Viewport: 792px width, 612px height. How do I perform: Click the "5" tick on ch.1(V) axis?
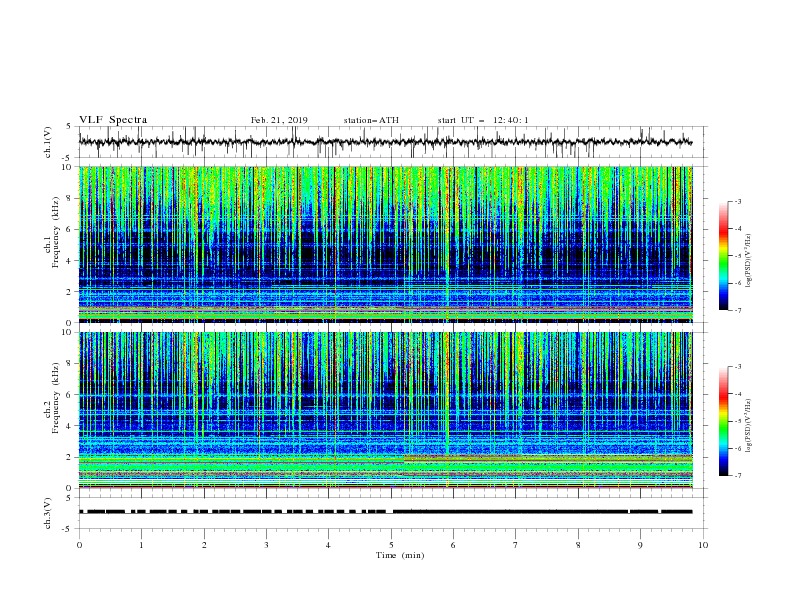point(69,126)
